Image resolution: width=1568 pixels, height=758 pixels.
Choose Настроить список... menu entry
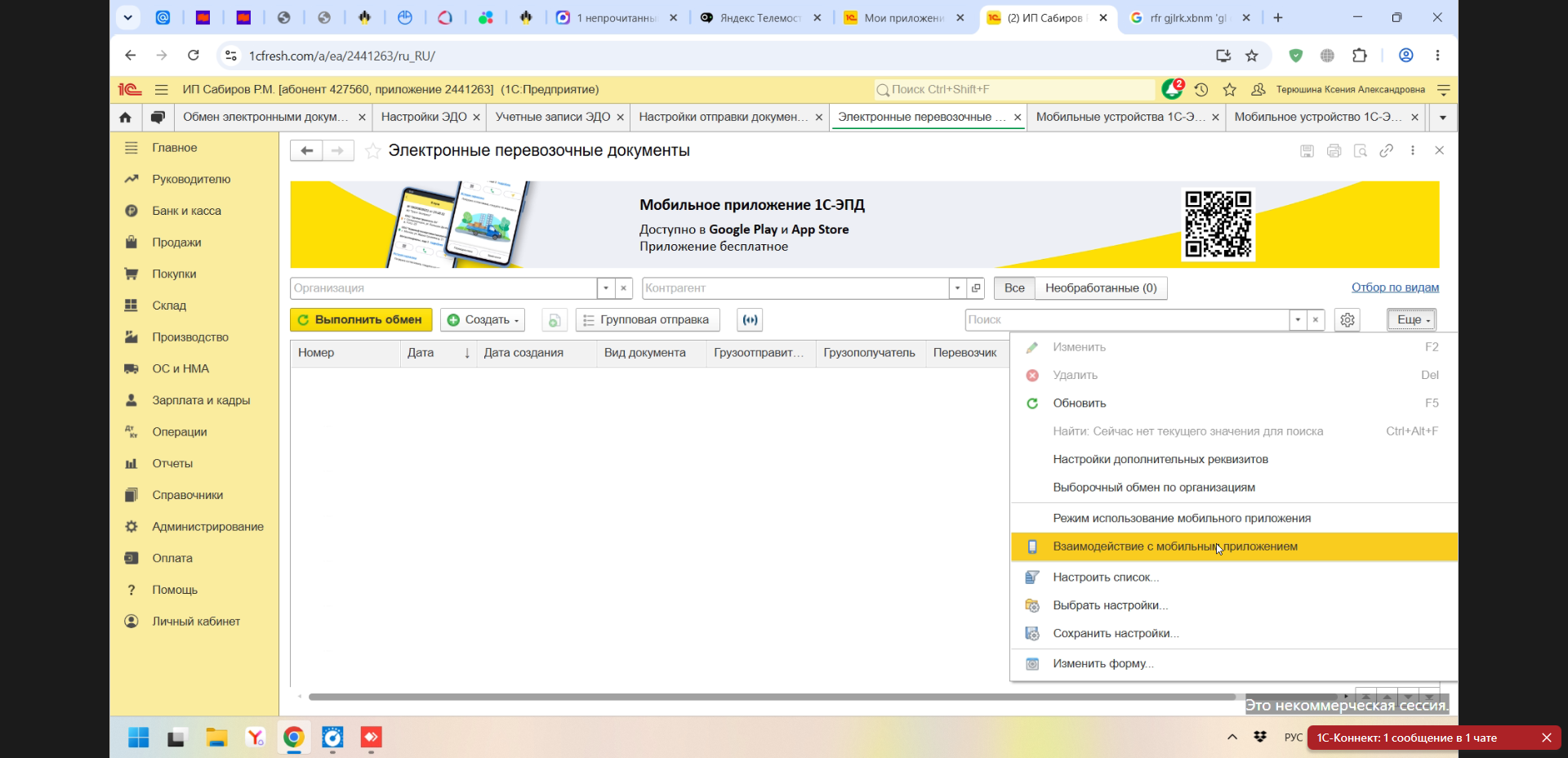(1234, 577)
